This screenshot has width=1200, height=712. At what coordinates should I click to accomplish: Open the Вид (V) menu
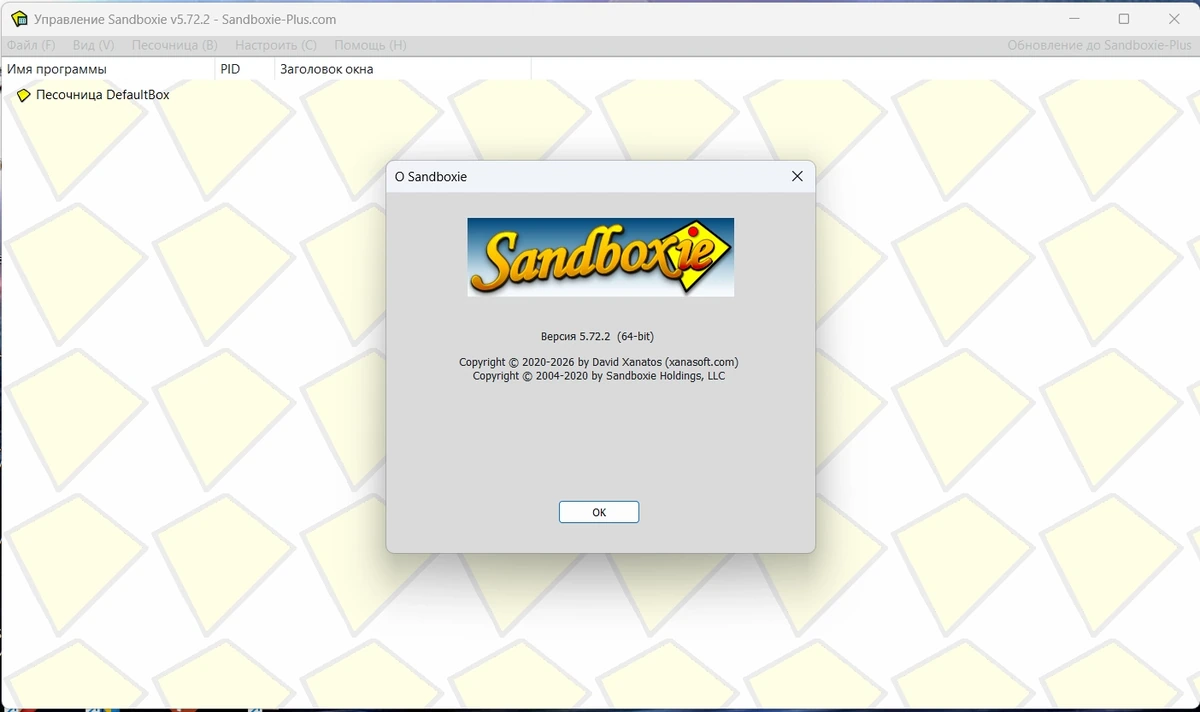point(94,45)
